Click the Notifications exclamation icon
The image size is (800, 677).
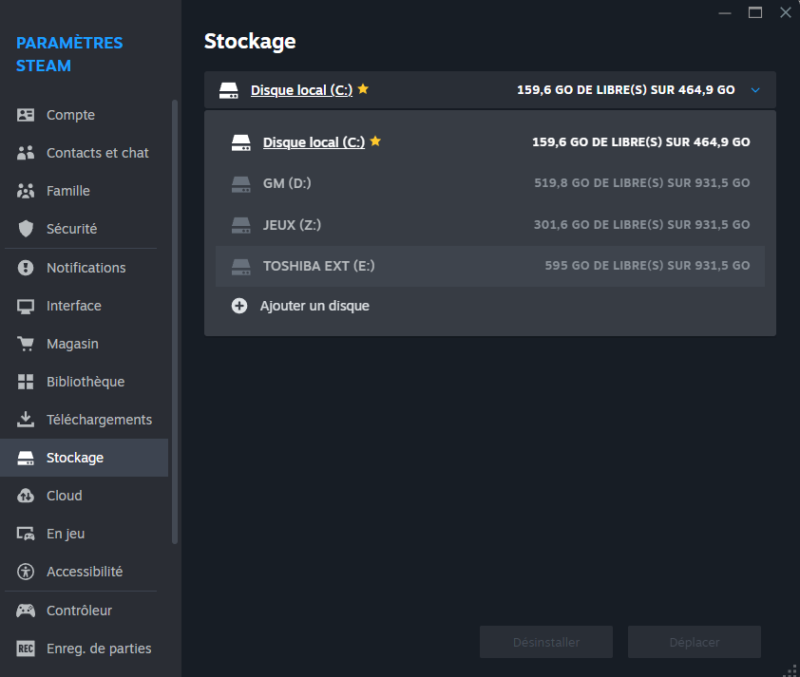pyautogui.click(x=26, y=268)
